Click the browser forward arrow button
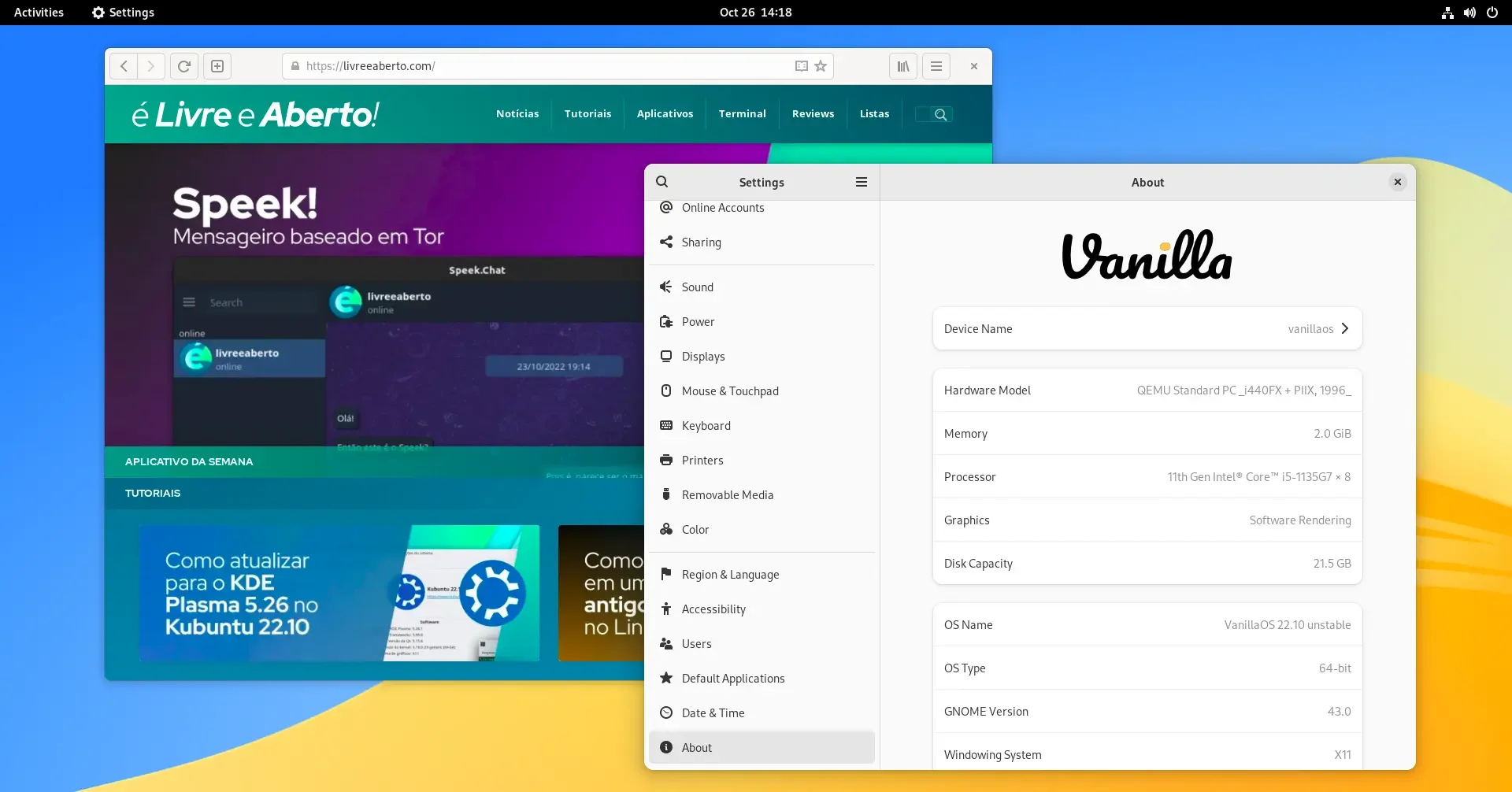This screenshot has width=1512, height=792. [x=151, y=66]
